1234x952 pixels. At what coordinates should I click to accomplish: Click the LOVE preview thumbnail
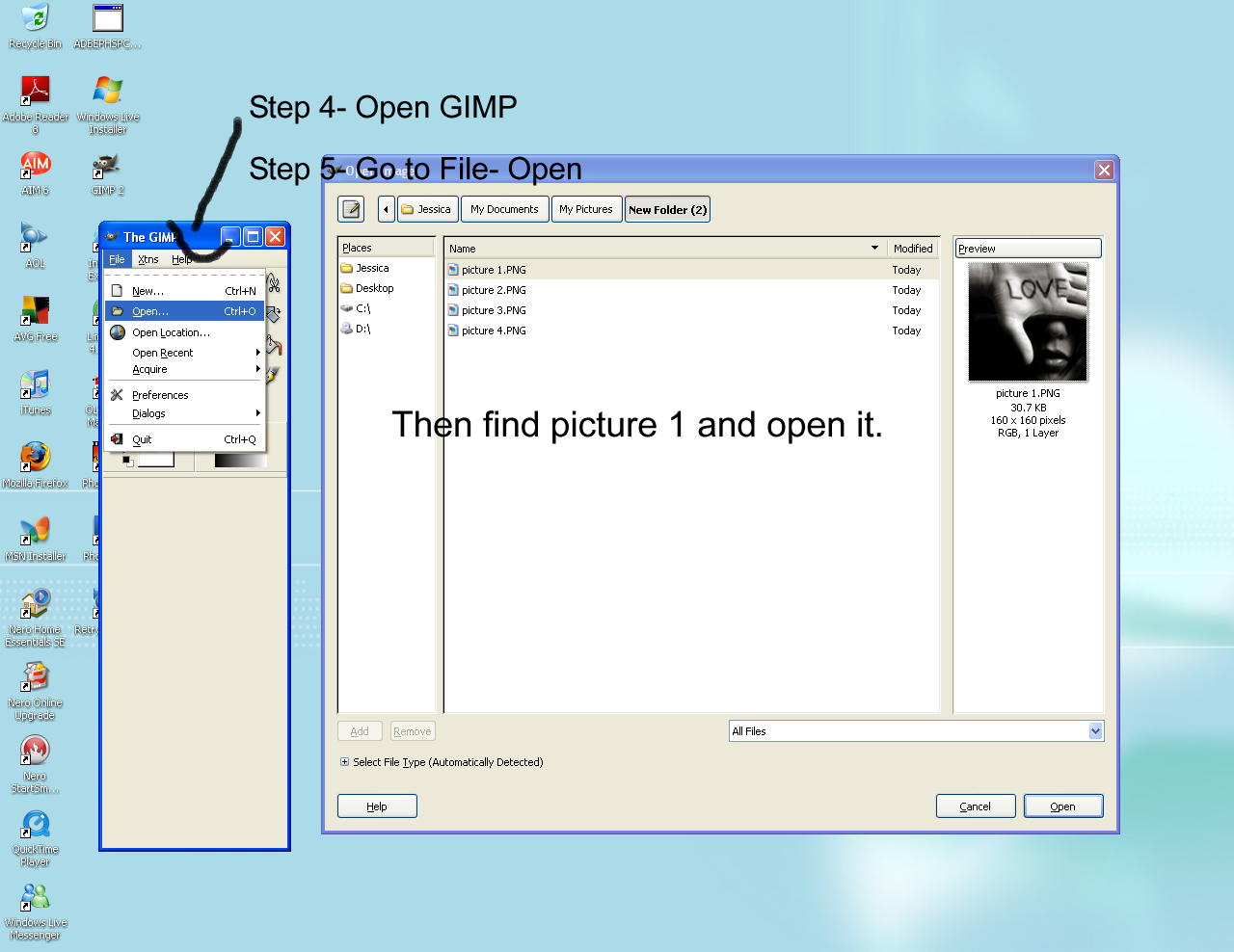pyautogui.click(x=1028, y=322)
